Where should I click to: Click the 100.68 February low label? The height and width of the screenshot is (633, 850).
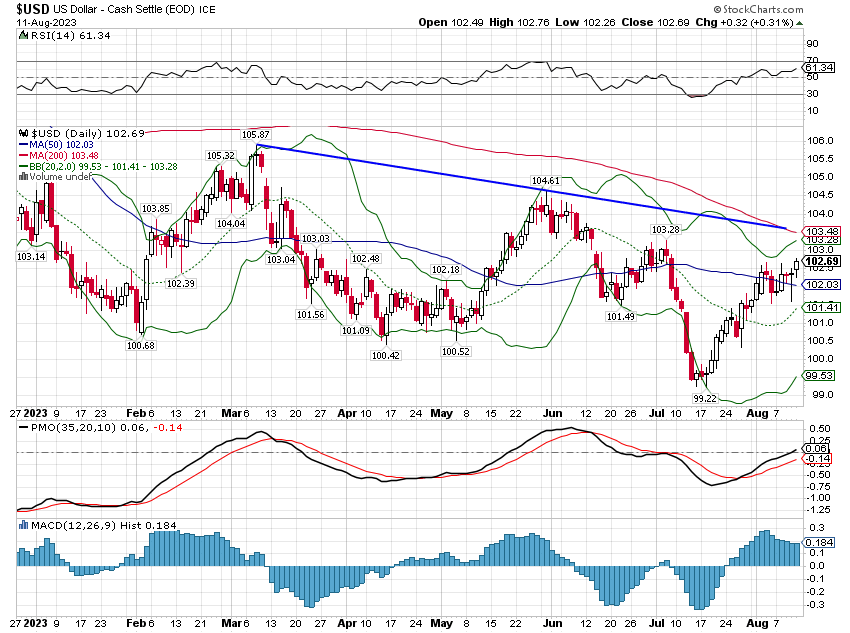click(x=140, y=345)
